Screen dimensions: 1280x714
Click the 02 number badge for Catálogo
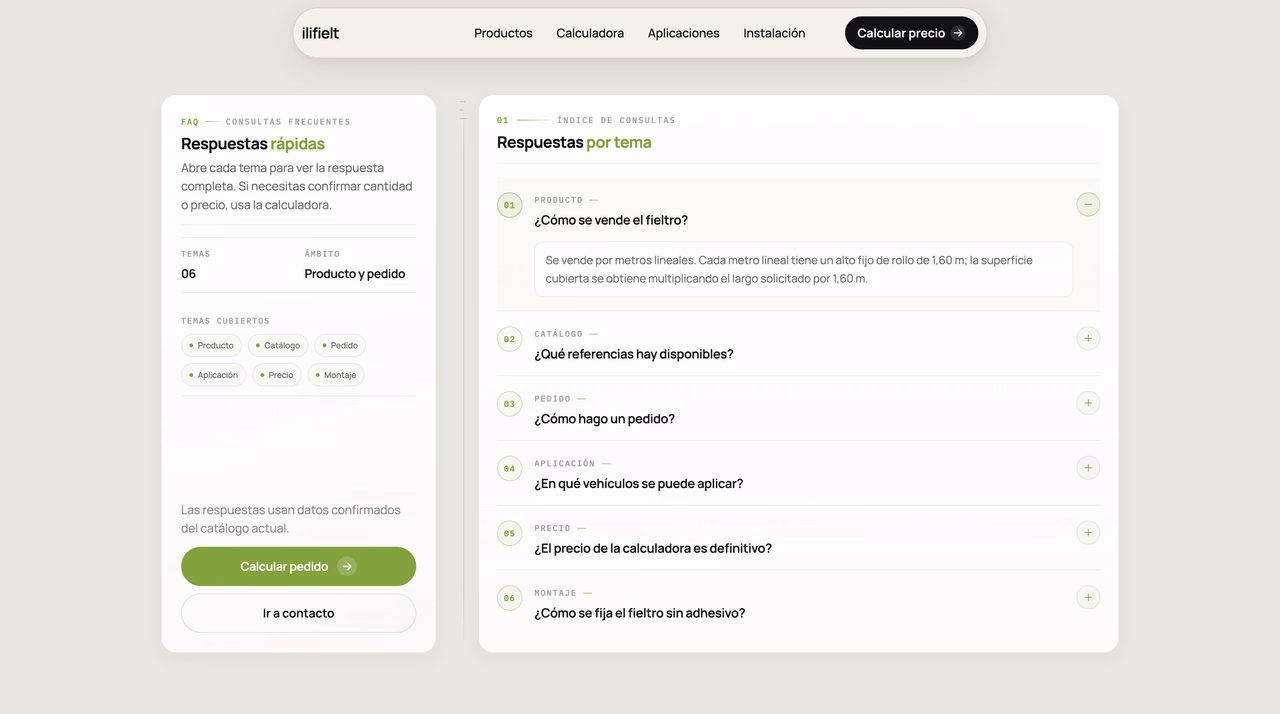510,339
